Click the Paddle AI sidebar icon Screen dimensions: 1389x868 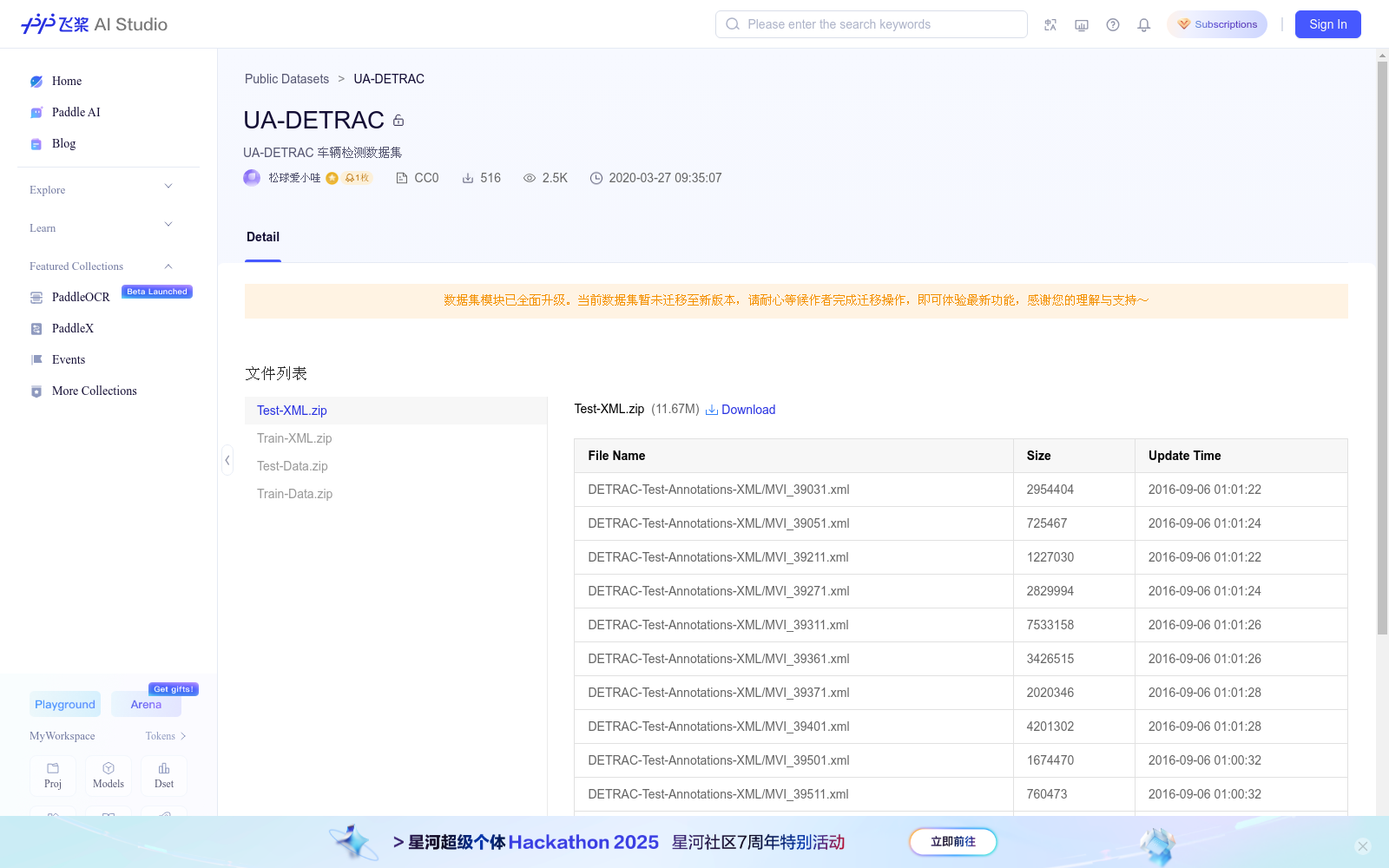[x=36, y=113]
